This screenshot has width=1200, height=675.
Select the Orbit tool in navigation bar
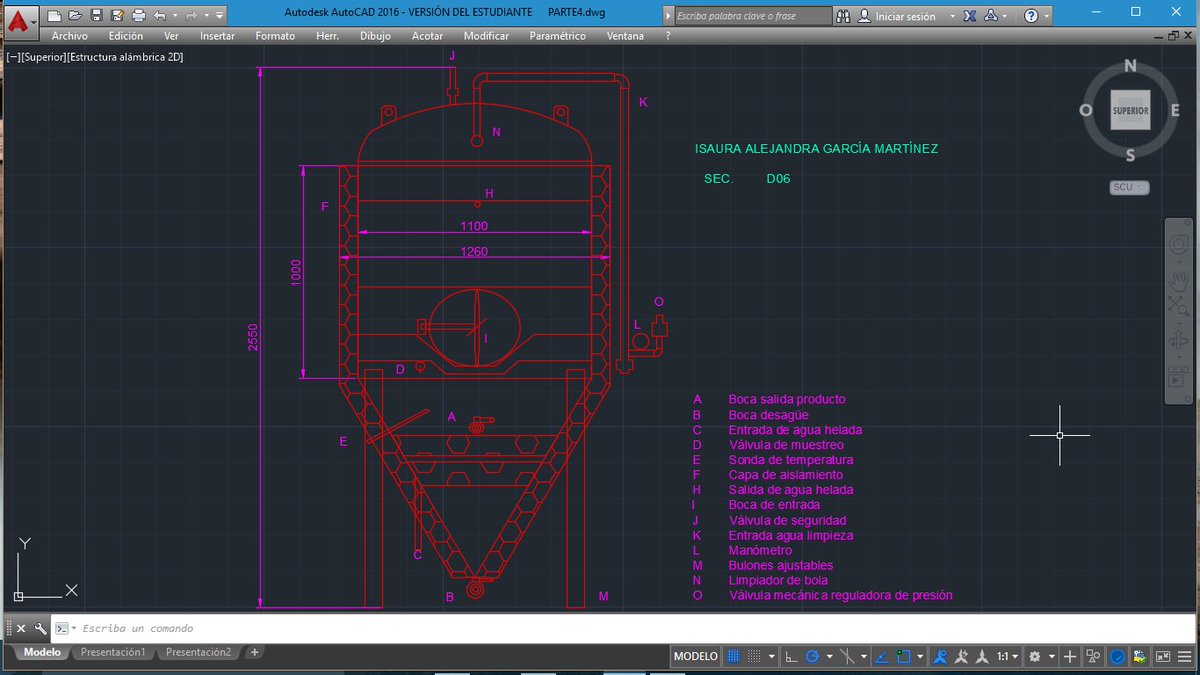(x=1178, y=340)
